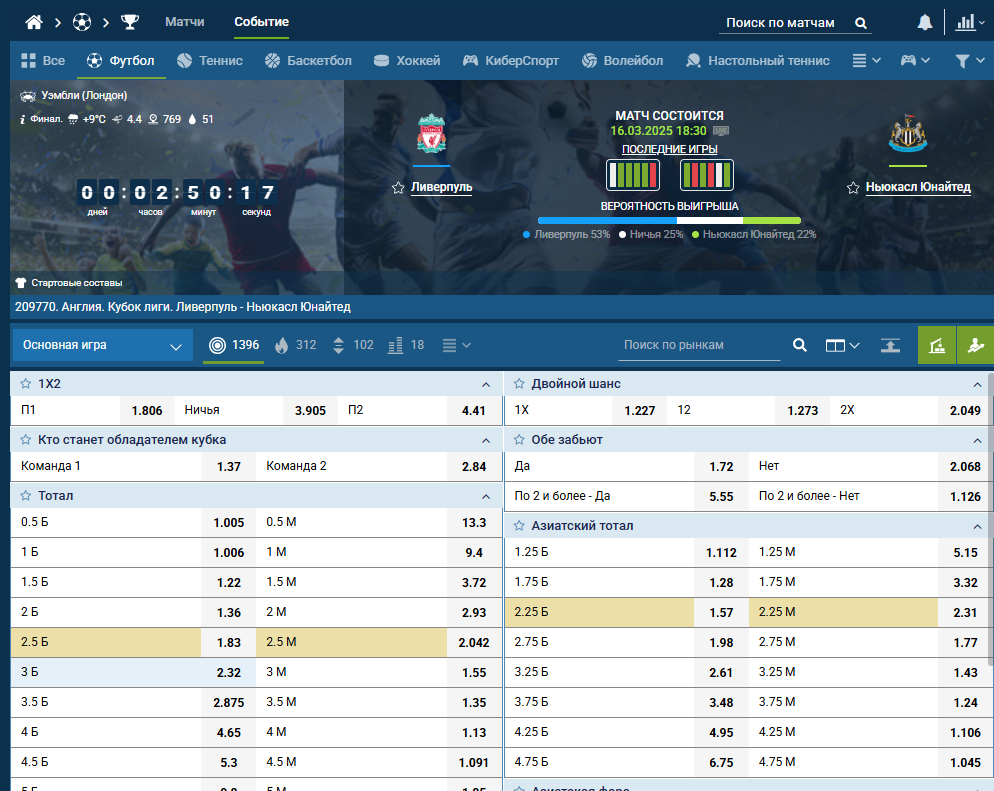Collapse the Тотал section
Image resolution: width=994 pixels, height=791 pixels.
tap(486, 497)
